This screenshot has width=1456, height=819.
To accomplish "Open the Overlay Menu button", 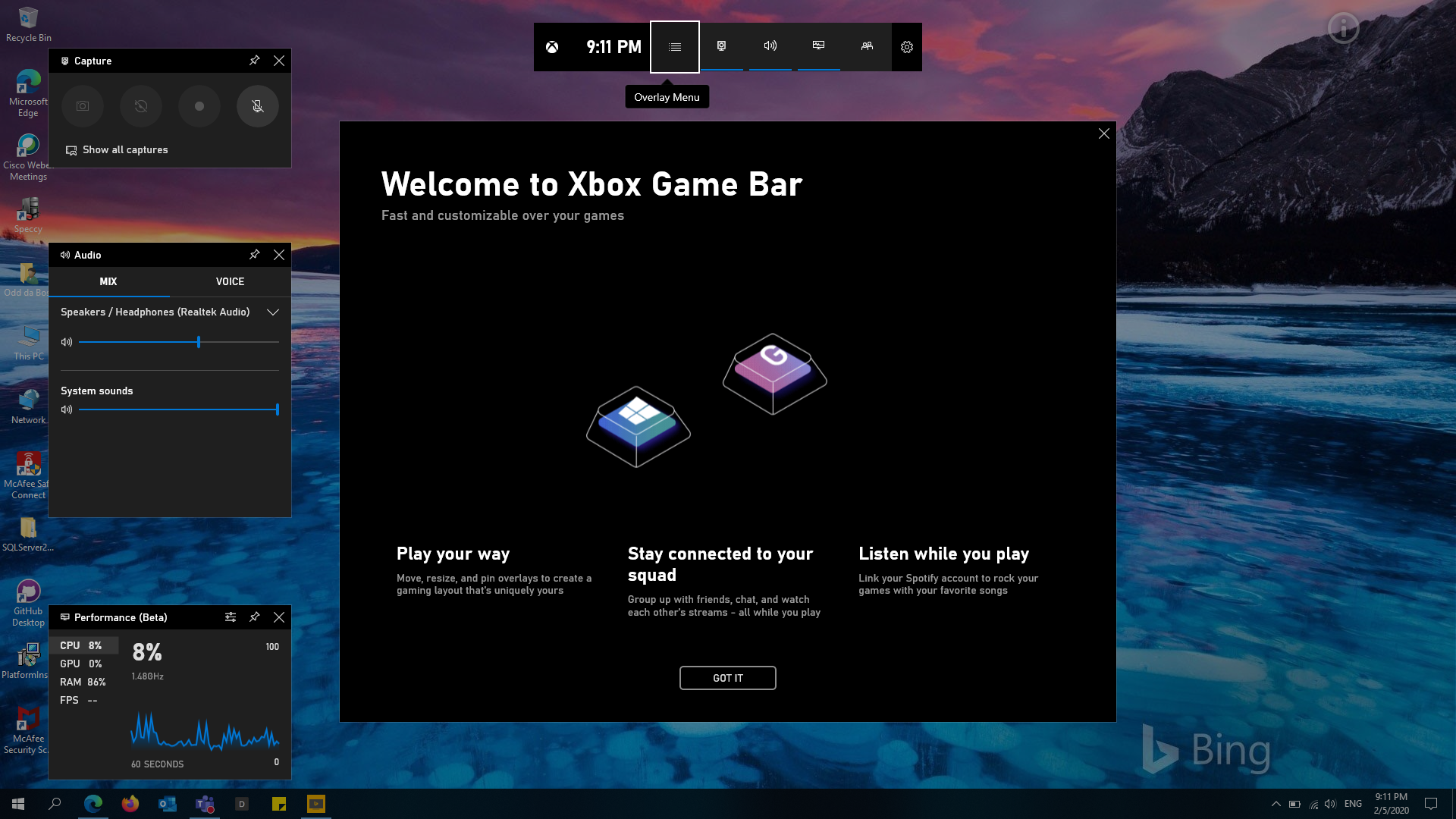I will 675,47.
